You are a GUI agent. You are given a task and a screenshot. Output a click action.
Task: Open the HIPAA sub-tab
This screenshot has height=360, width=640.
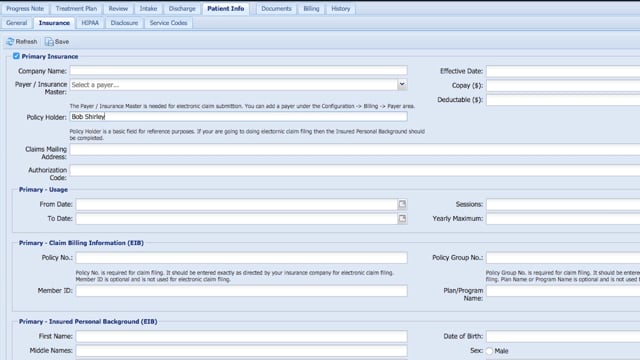click(90, 23)
